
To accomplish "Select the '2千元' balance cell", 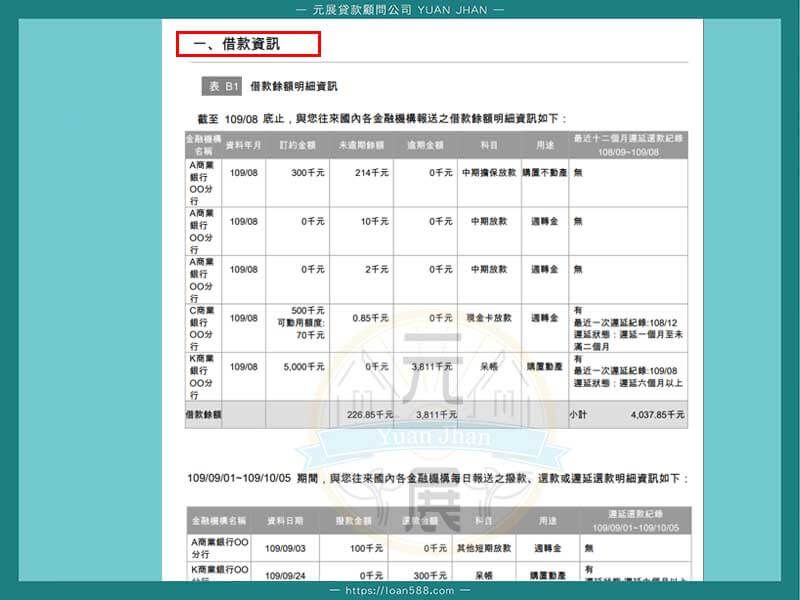I will click(377, 269).
